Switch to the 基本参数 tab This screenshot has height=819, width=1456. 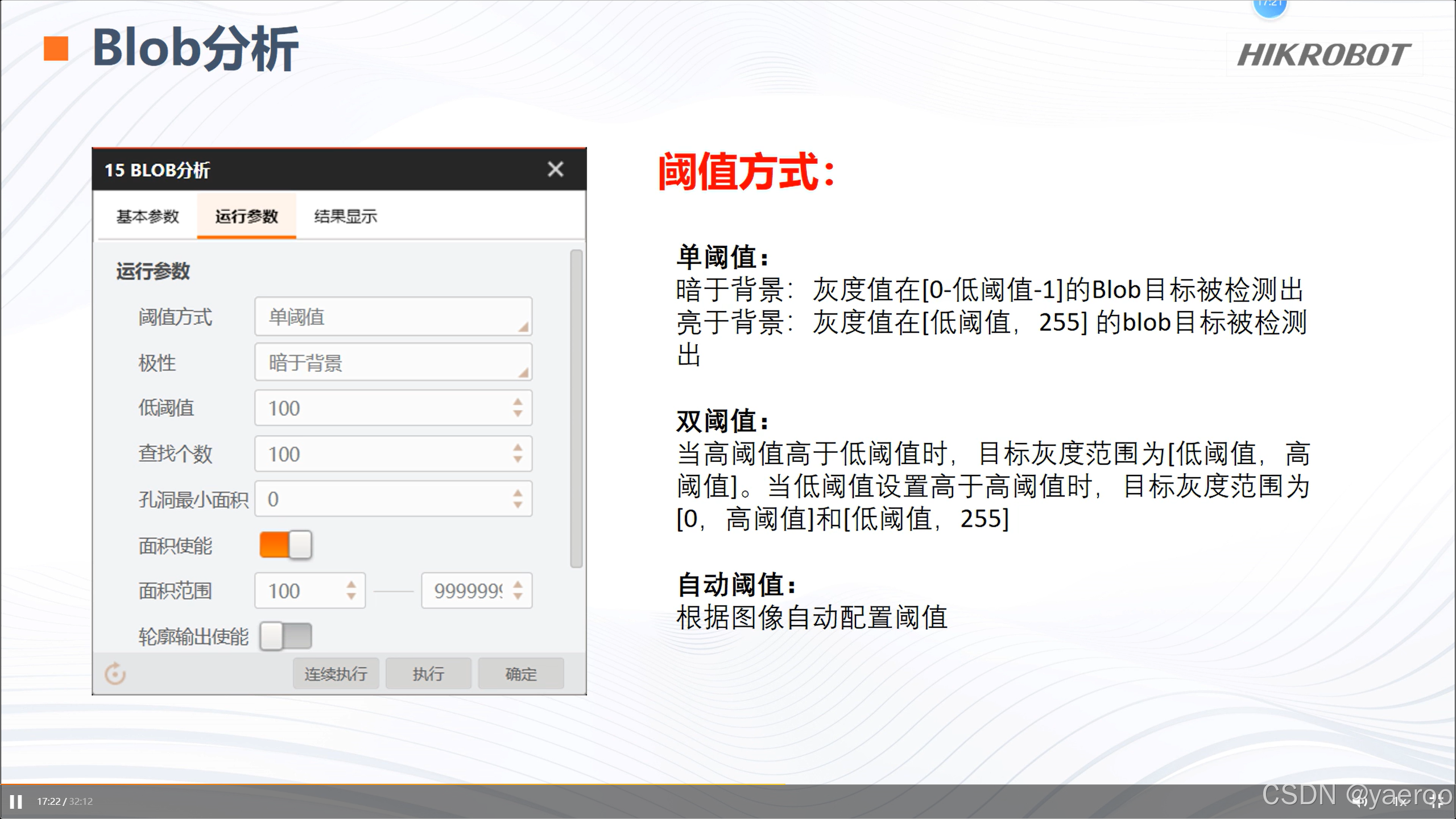(x=147, y=217)
